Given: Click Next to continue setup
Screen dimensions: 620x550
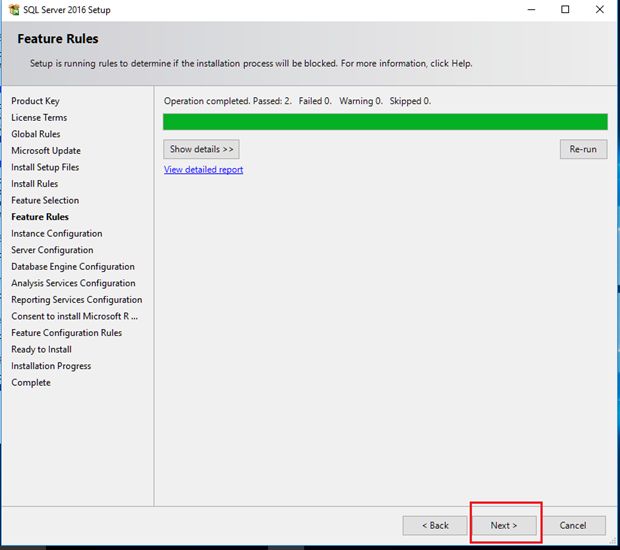Looking at the screenshot, I should [x=504, y=525].
